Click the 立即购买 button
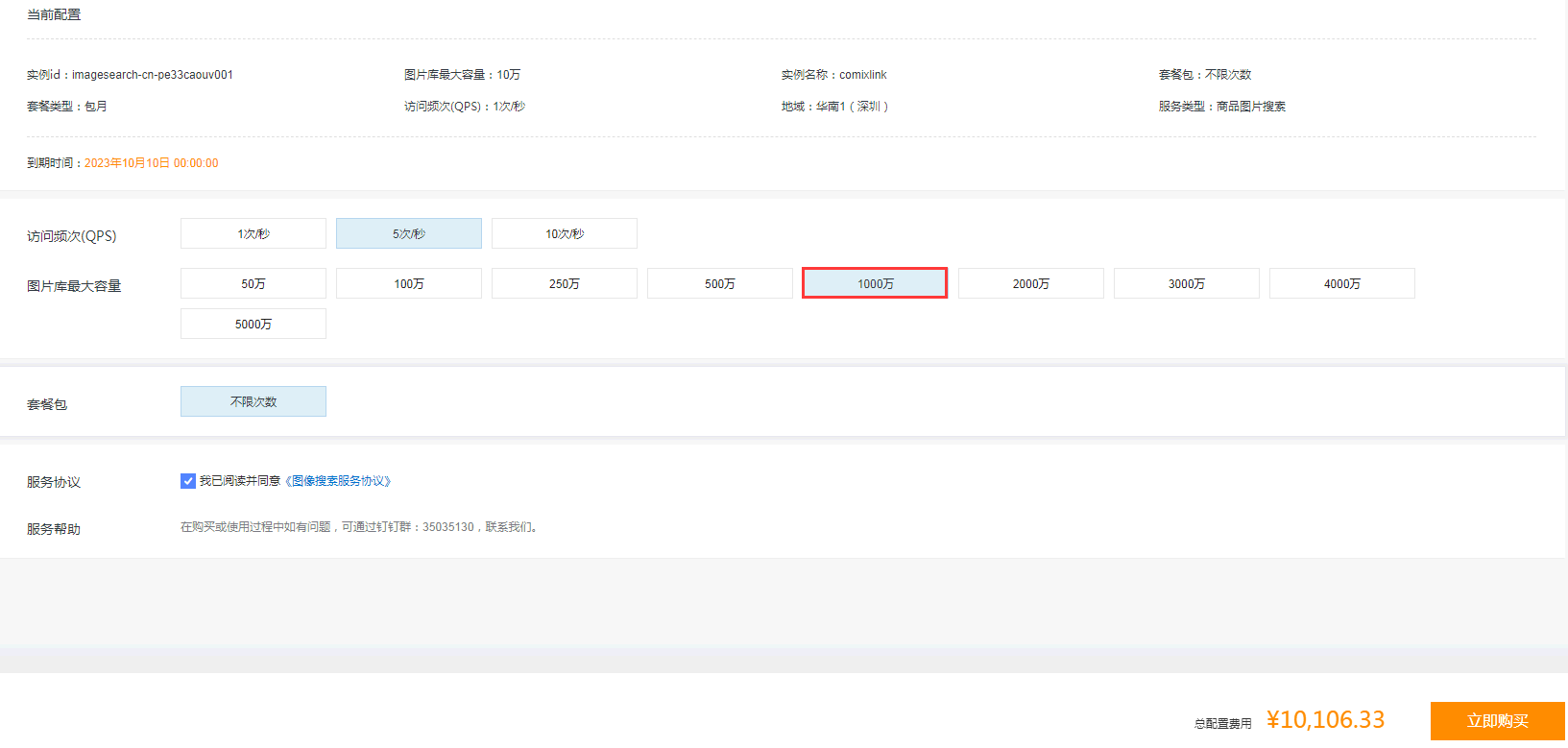This screenshot has width=1568, height=748. tap(1498, 721)
